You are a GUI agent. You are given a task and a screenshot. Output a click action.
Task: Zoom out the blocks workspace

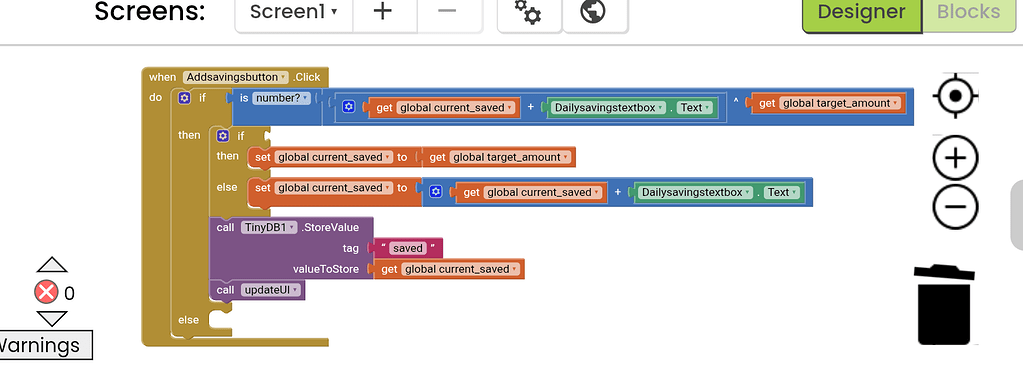955,207
